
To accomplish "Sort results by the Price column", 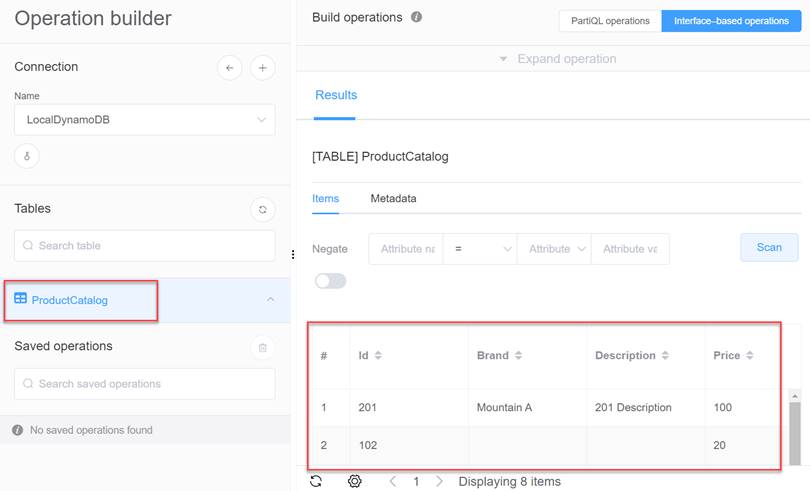I will point(750,355).
